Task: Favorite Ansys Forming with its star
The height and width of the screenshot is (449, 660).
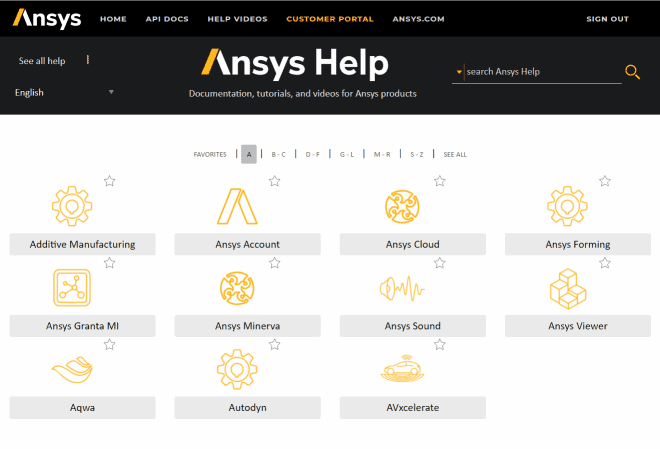Action: (605, 181)
